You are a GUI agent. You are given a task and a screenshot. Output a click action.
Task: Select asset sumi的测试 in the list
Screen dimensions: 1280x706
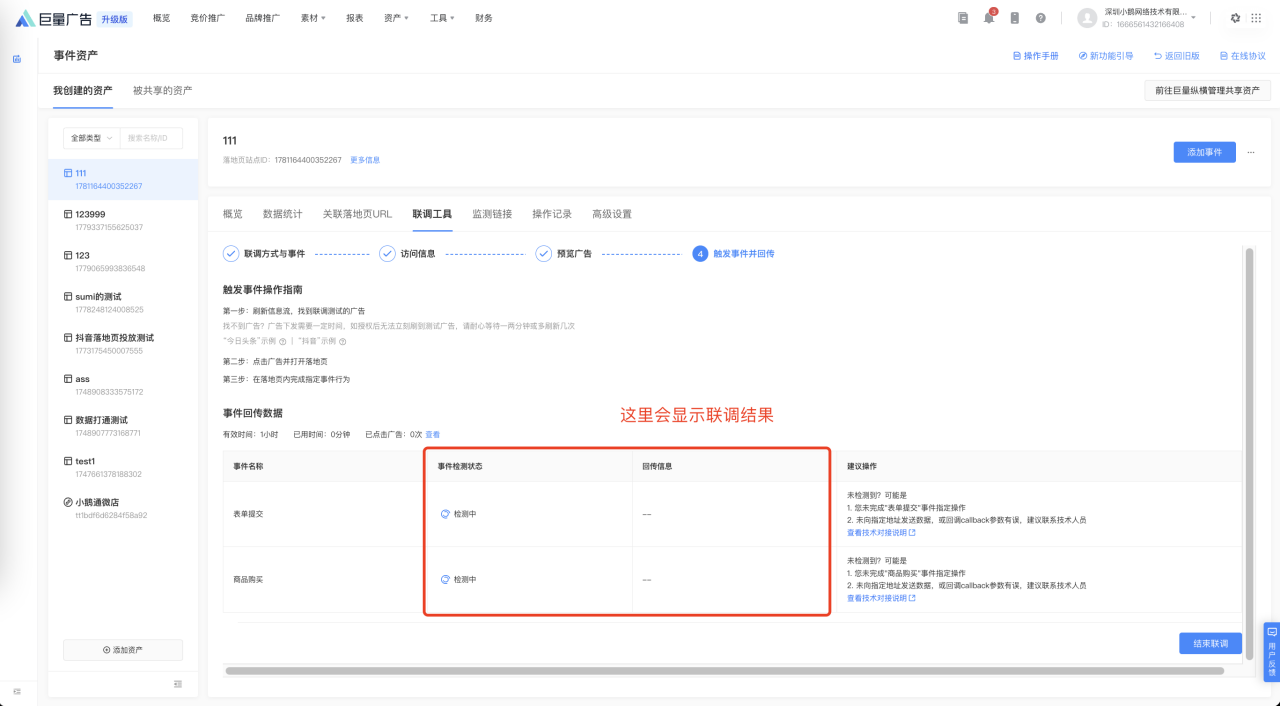click(x=123, y=303)
